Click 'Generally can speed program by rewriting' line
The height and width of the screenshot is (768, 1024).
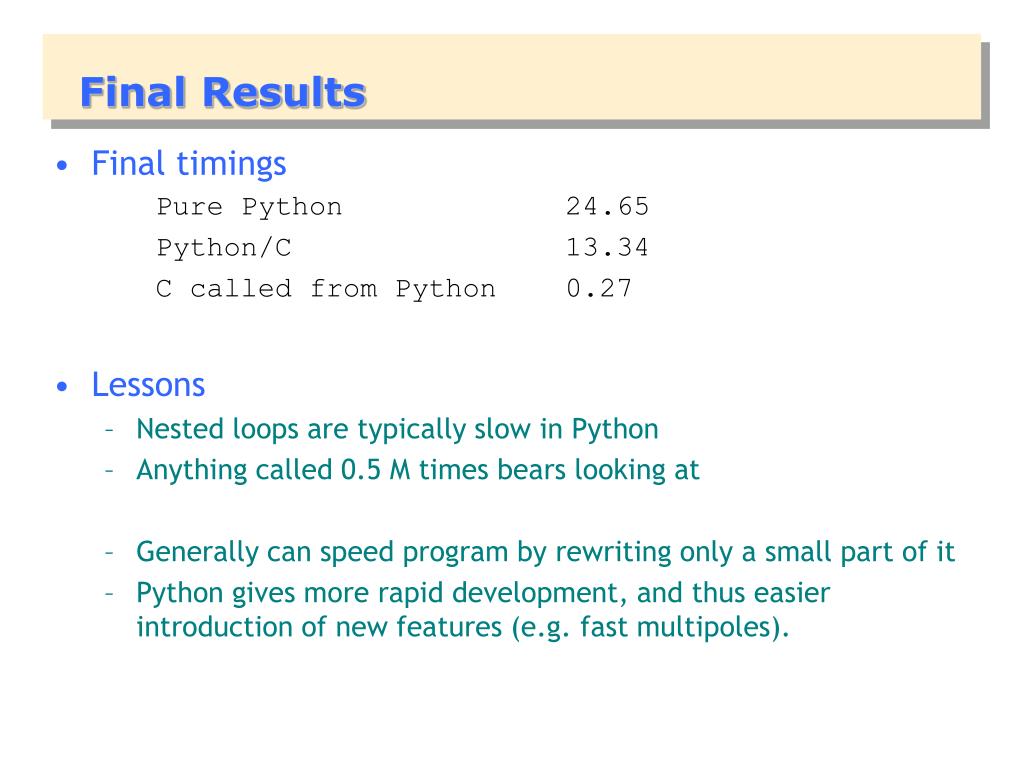pos(545,552)
